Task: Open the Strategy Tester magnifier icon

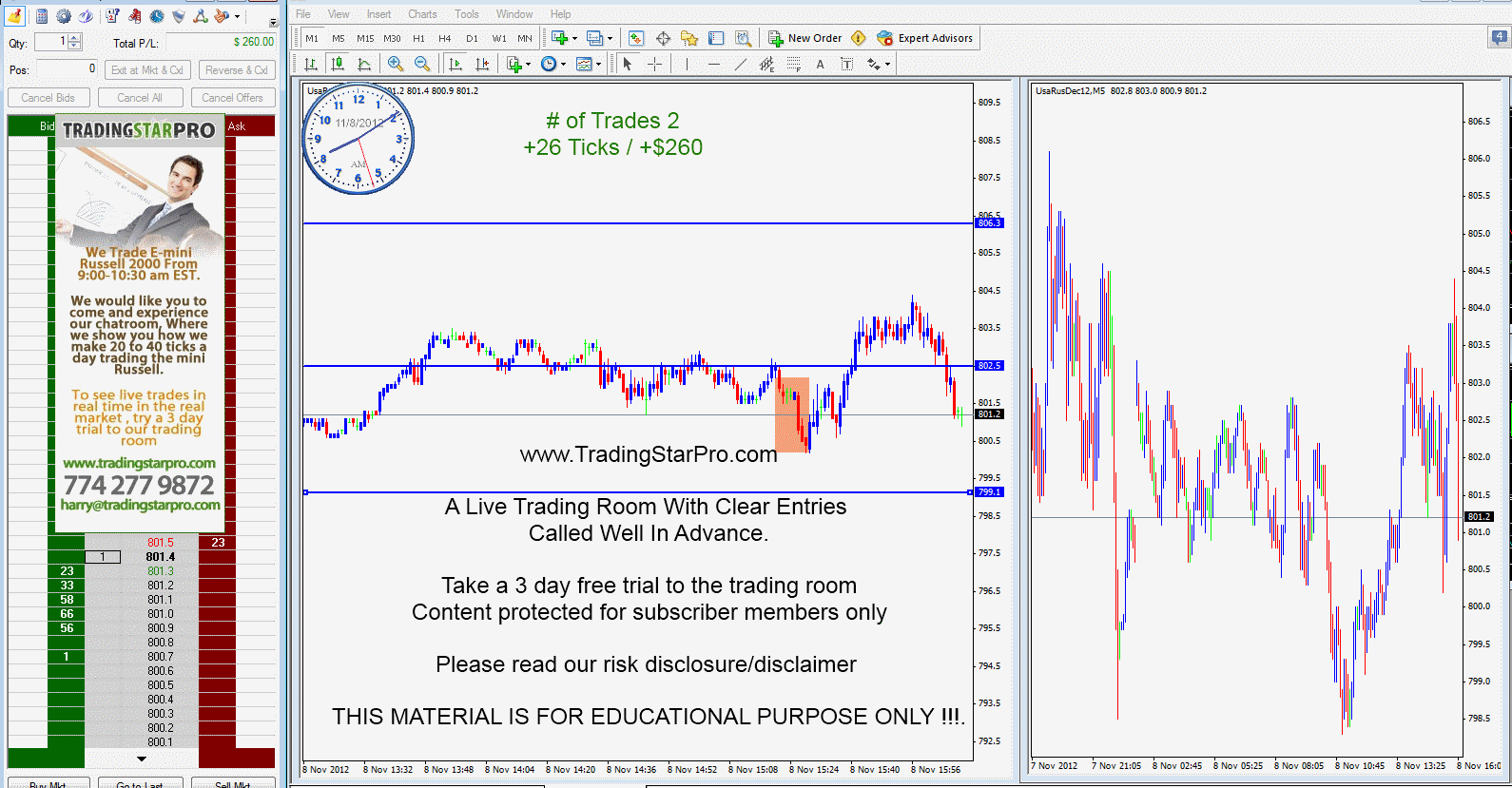Action: click(x=744, y=38)
